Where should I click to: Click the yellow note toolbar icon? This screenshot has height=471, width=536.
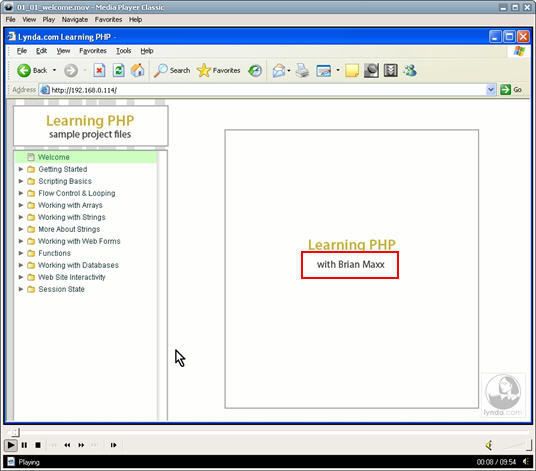pyautogui.click(x=352, y=71)
